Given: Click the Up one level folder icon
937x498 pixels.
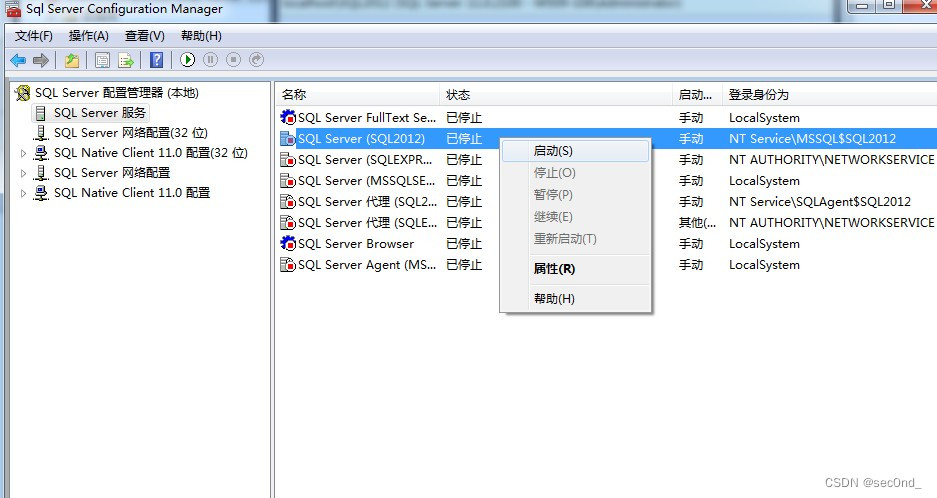Looking at the screenshot, I should pyautogui.click(x=72, y=60).
